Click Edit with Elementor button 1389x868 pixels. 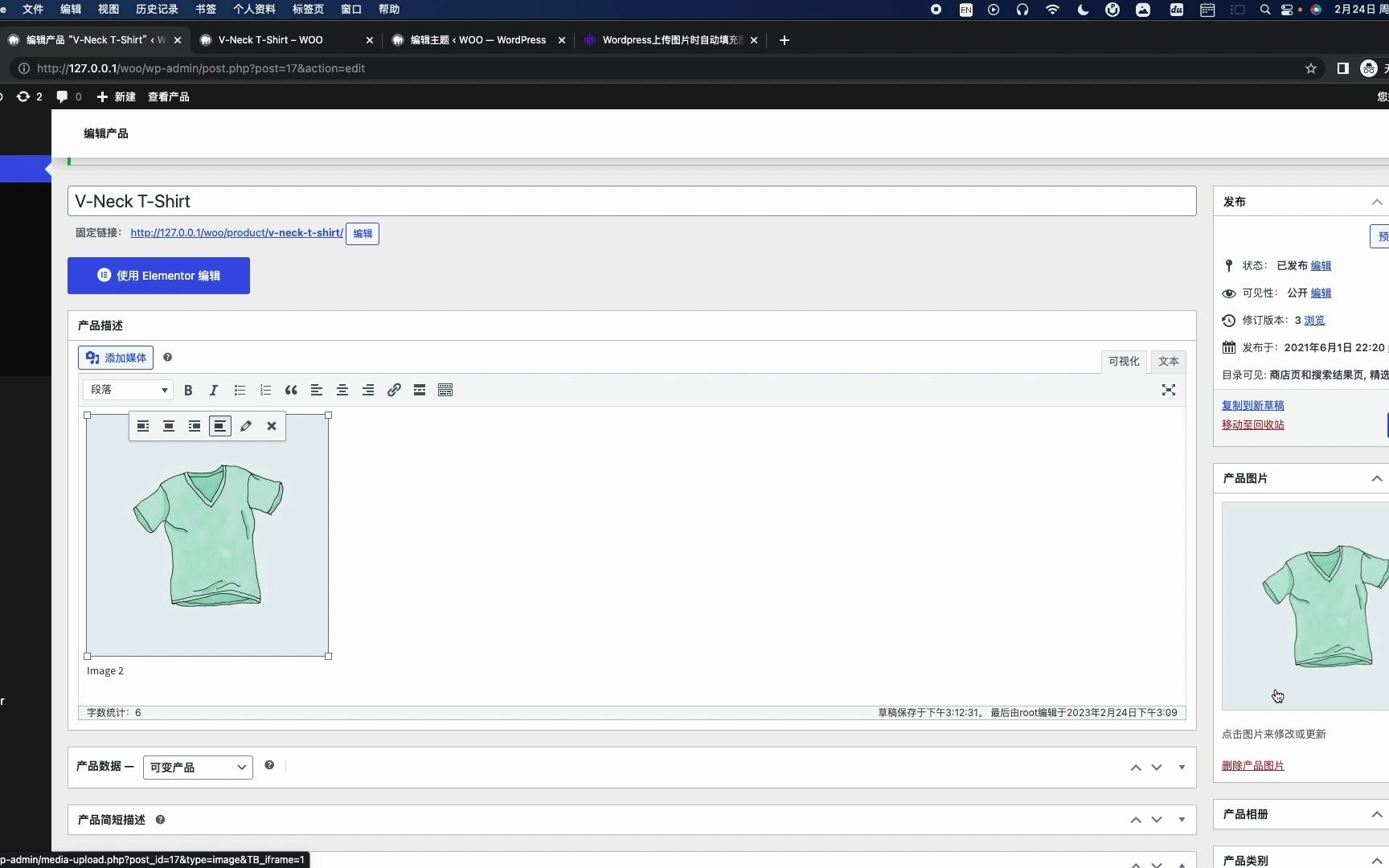point(158,276)
